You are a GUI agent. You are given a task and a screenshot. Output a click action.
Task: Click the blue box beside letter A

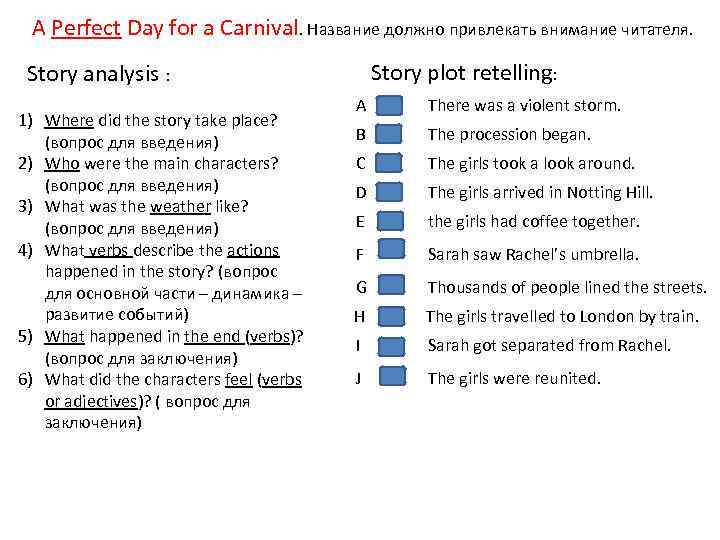pos(392,106)
